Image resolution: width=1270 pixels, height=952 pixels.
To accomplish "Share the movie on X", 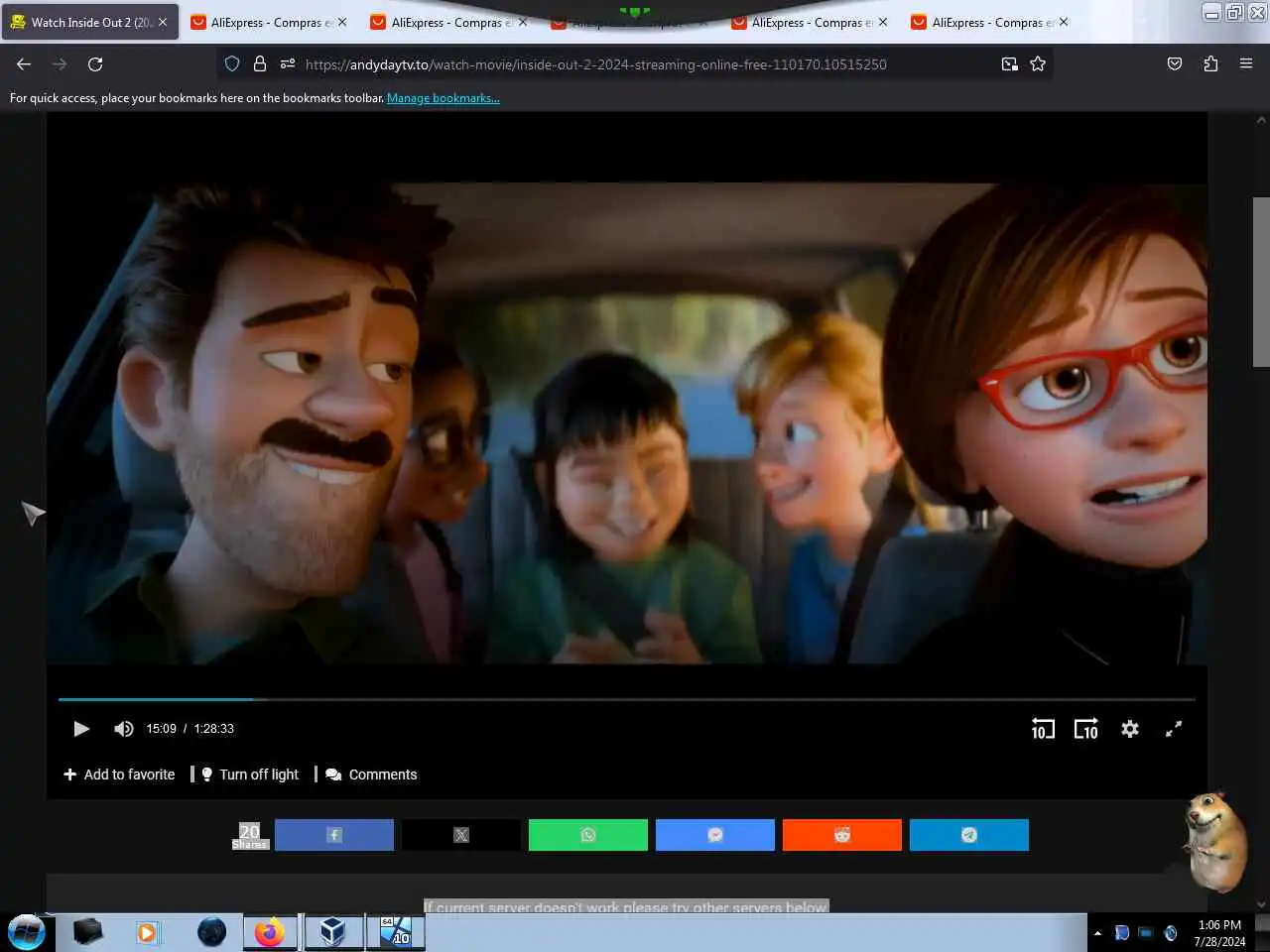I will click(461, 835).
